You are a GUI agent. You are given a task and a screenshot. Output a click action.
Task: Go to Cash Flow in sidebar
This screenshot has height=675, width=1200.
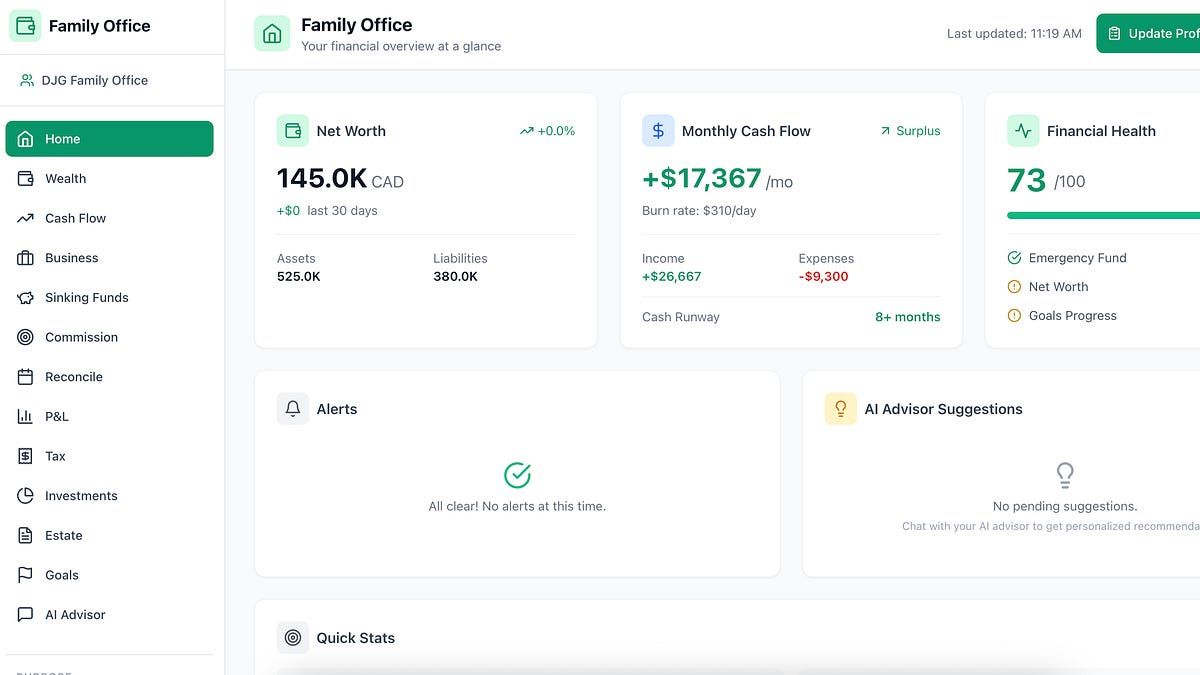pos(75,218)
